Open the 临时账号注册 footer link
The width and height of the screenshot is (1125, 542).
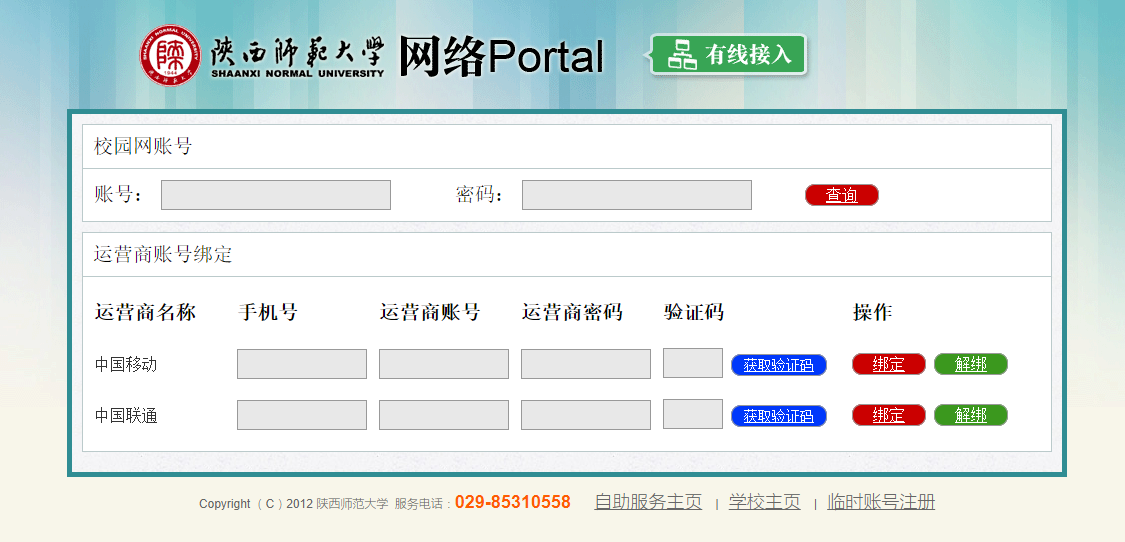pos(880,502)
